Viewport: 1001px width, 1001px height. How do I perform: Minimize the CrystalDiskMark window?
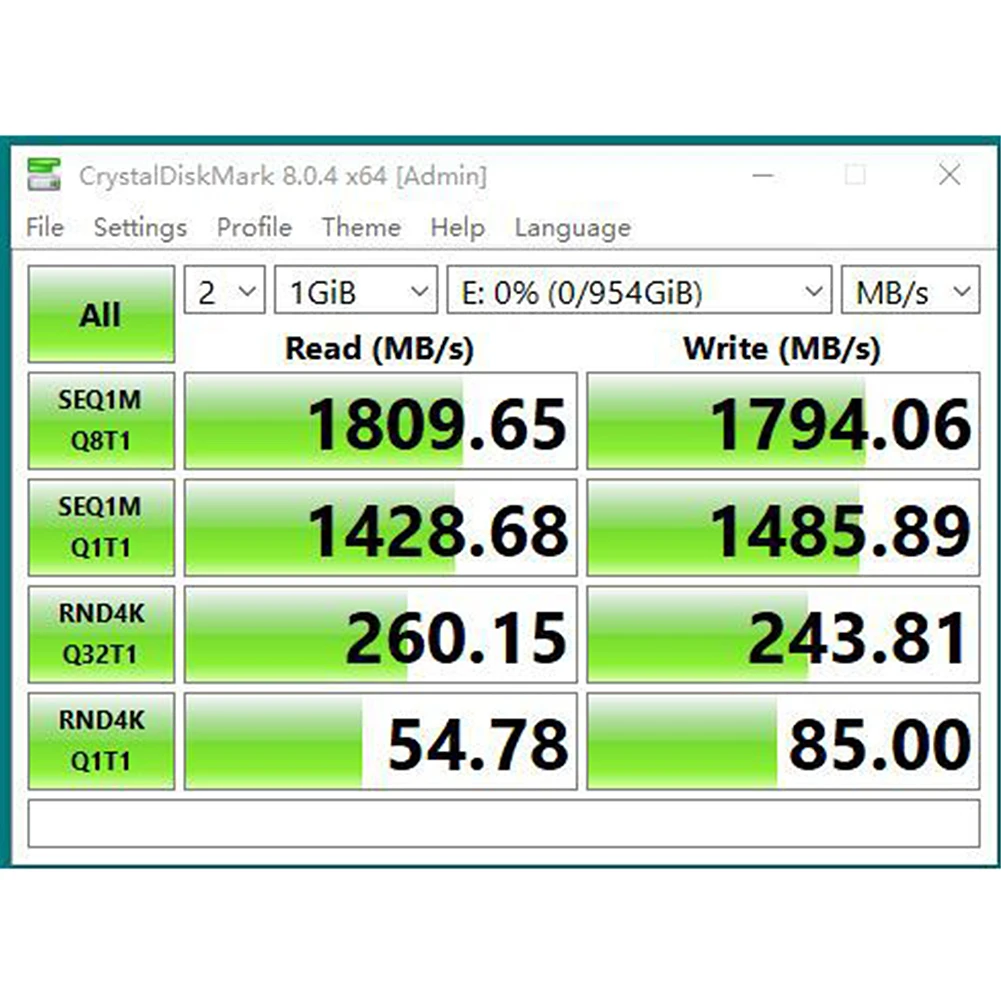click(x=763, y=175)
